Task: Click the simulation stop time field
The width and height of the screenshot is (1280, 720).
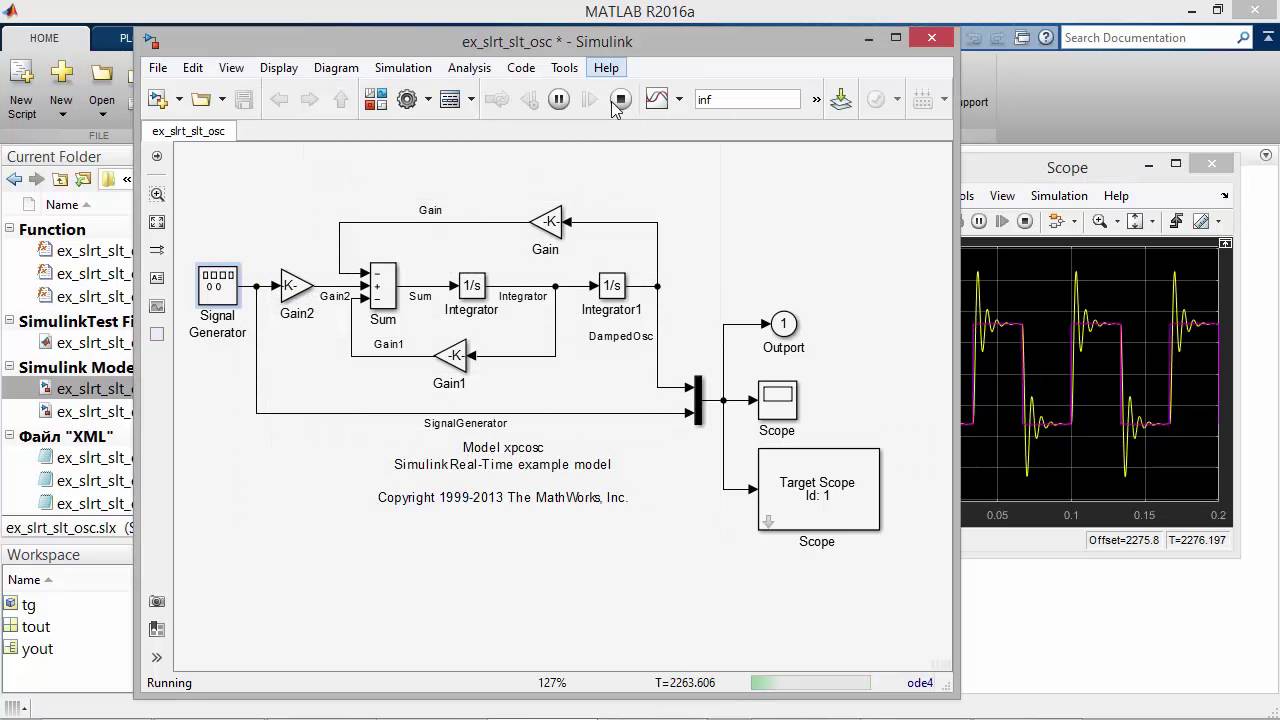Action: 748,99
